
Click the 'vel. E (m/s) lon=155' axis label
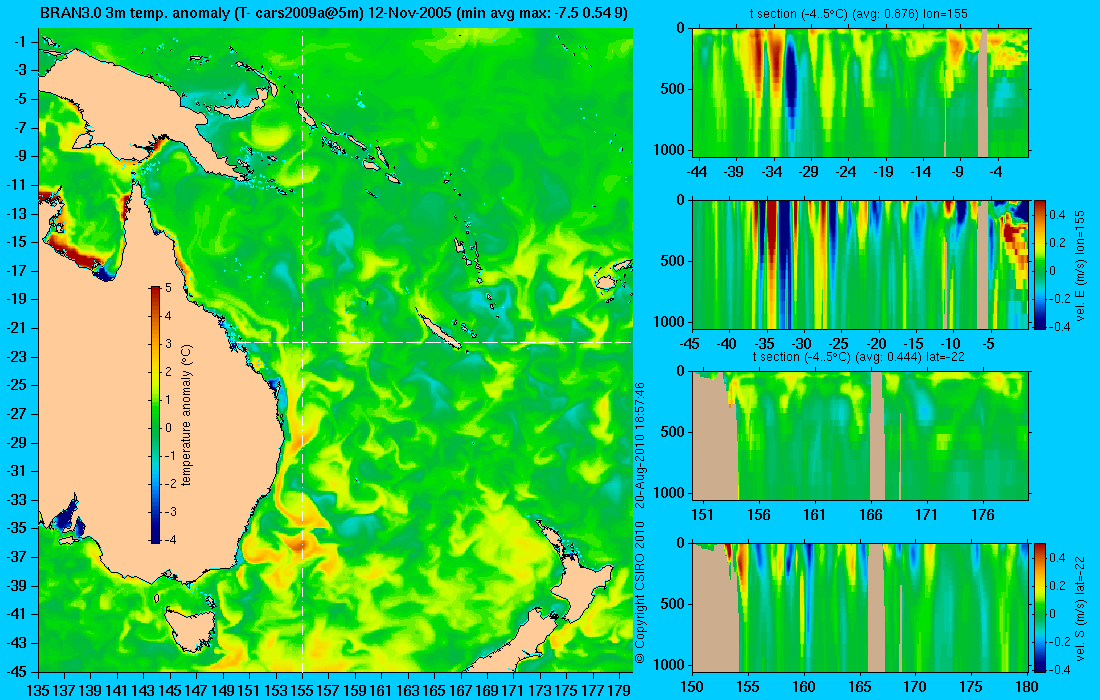pyautogui.click(x=1080, y=265)
